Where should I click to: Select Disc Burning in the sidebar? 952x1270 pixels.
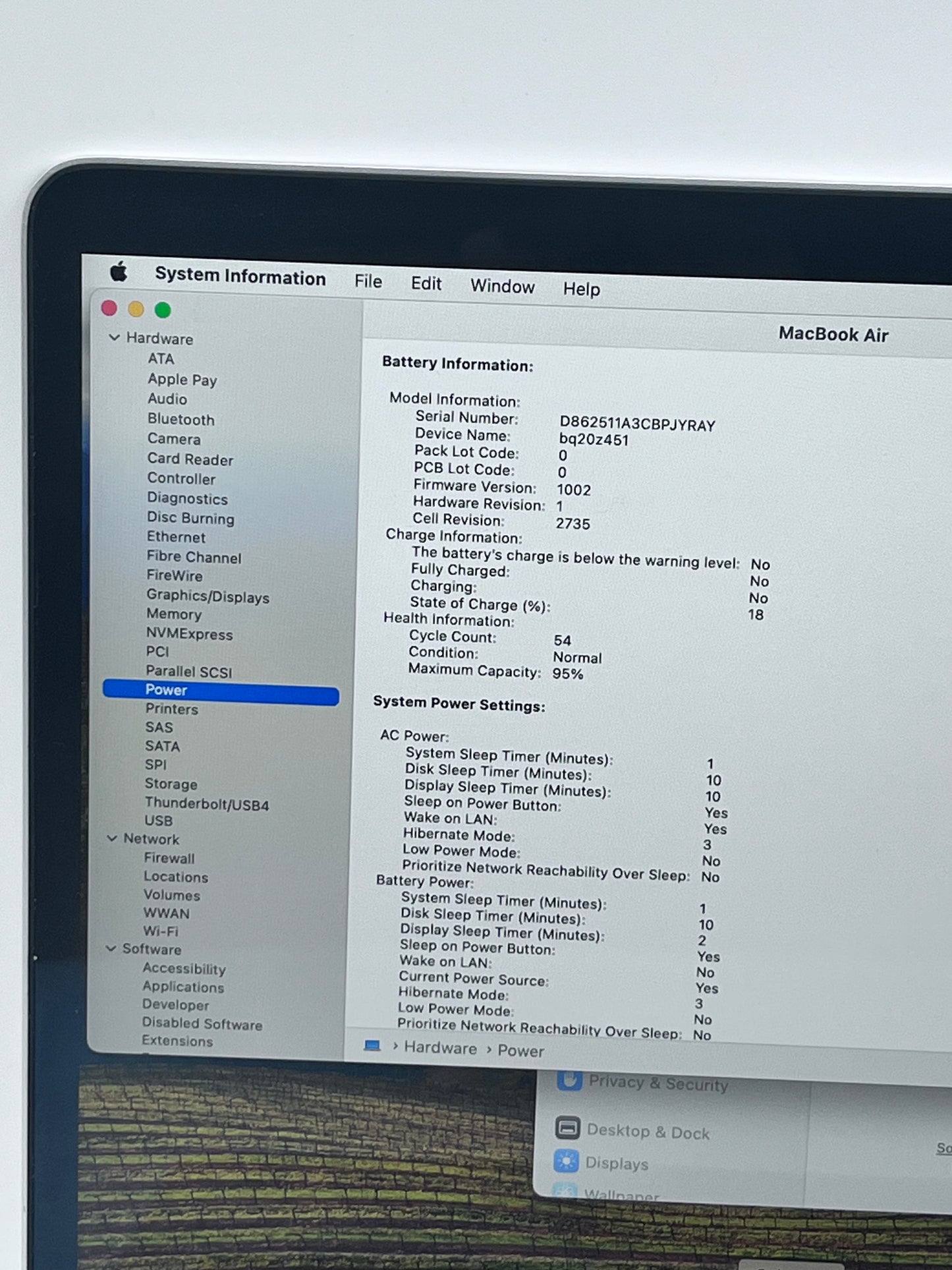coord(190,518)
